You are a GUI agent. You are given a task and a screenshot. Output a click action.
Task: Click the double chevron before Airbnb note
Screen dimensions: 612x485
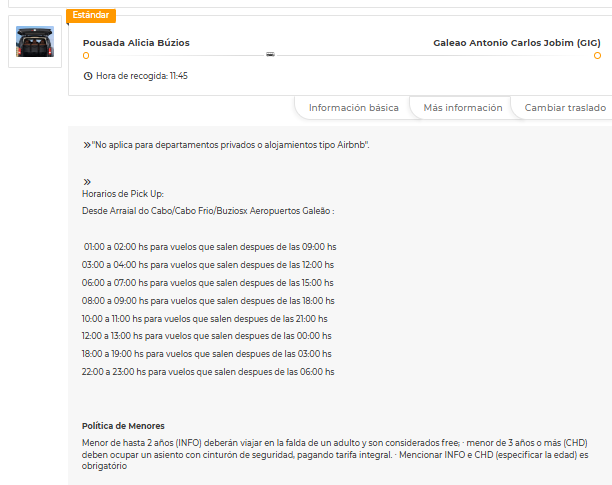86,145
